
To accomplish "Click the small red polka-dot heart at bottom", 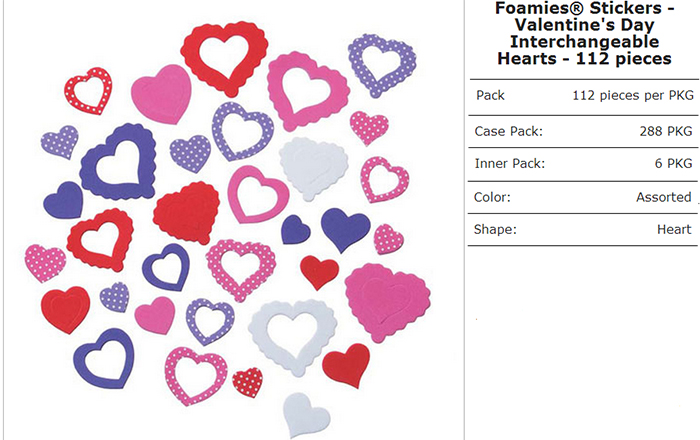I will [x=248, y=382].
